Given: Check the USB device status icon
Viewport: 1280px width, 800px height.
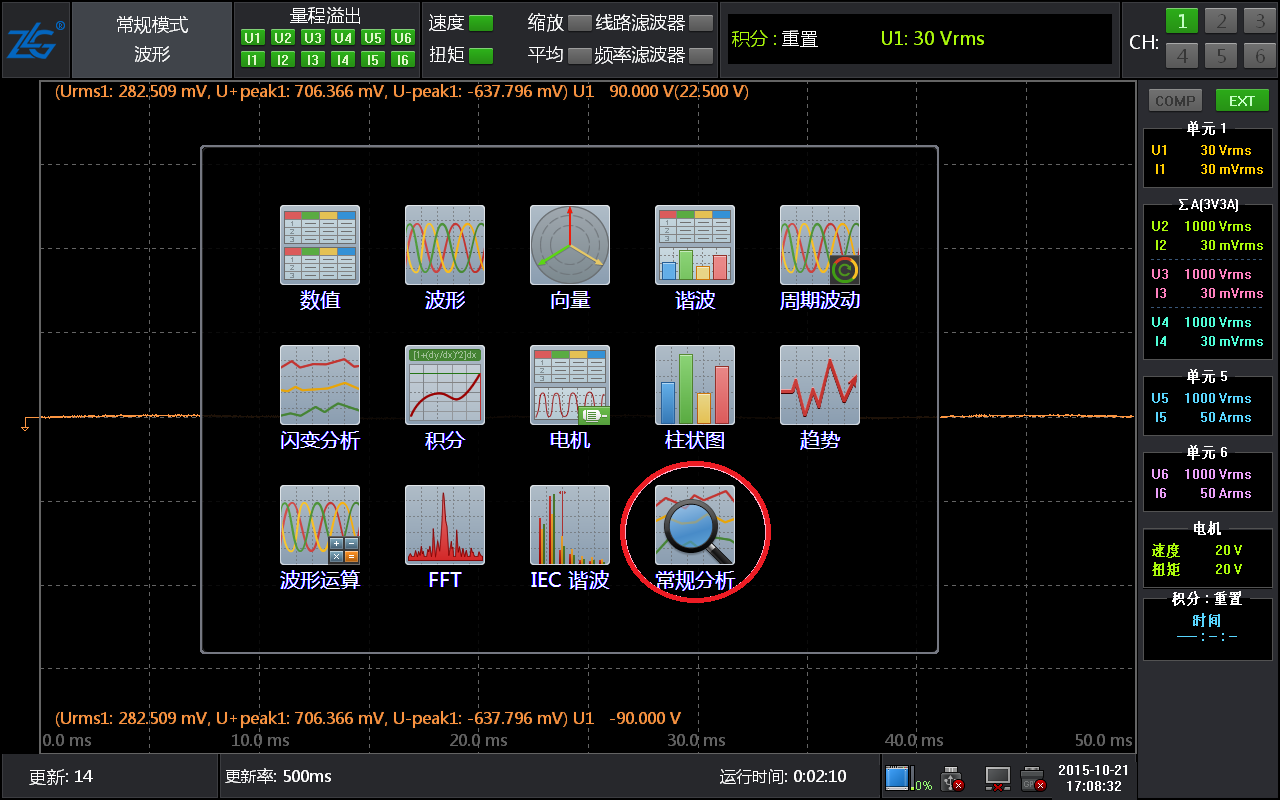Looking at the screenshot, I should coord(953,777).
